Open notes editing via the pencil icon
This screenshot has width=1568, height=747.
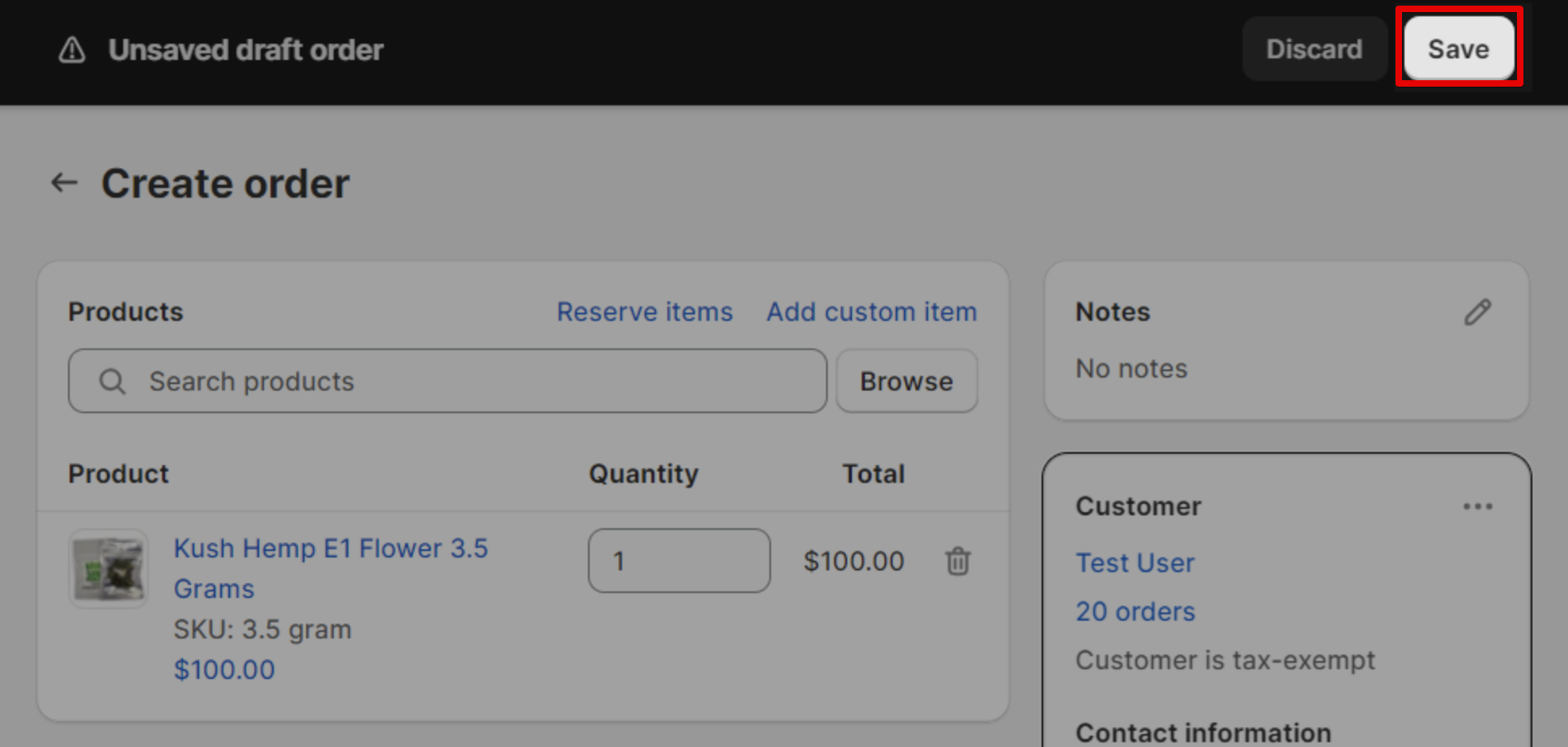1478,312
